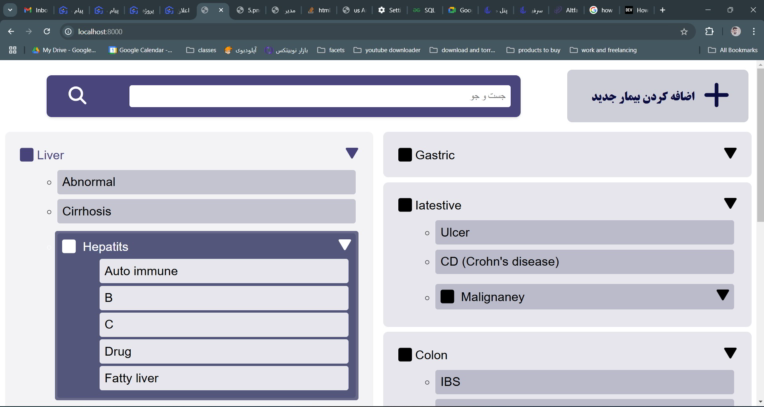Screen dimensions: 764x407
Task: Go back with browser back arrow
Action: pos(11,31)
